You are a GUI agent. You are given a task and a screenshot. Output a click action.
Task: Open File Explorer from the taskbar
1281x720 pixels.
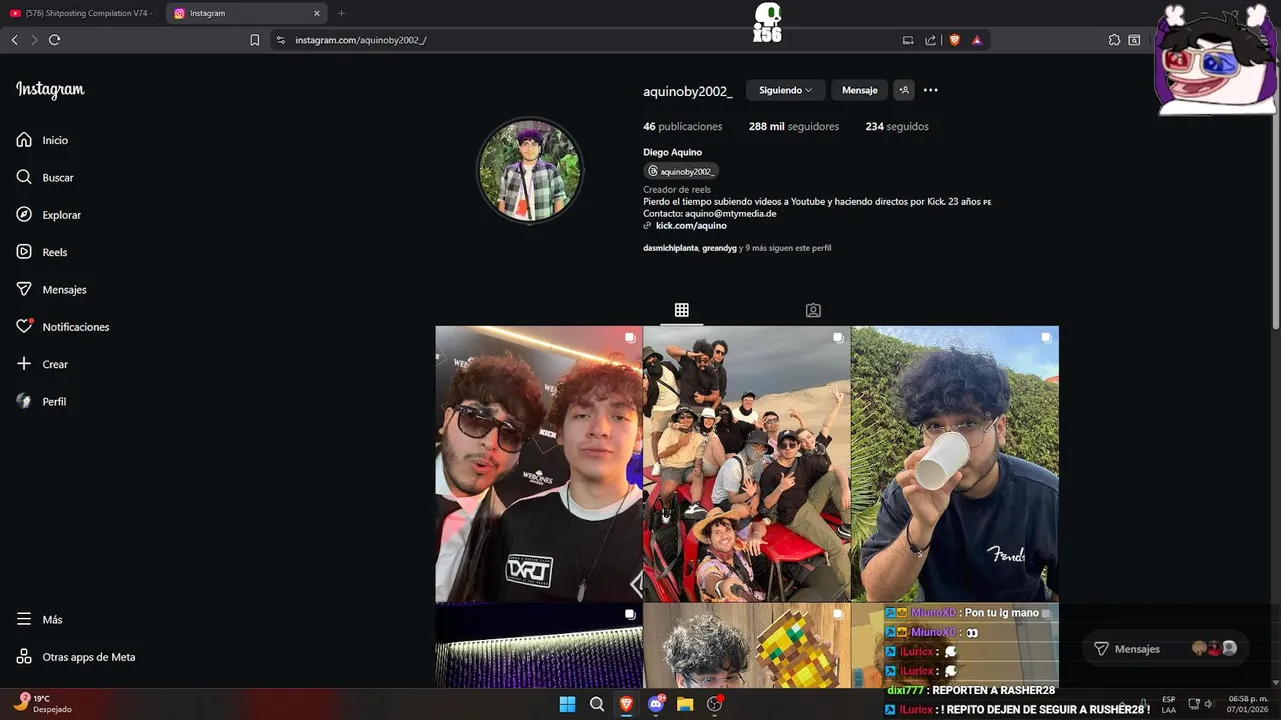tap(685, 704)
